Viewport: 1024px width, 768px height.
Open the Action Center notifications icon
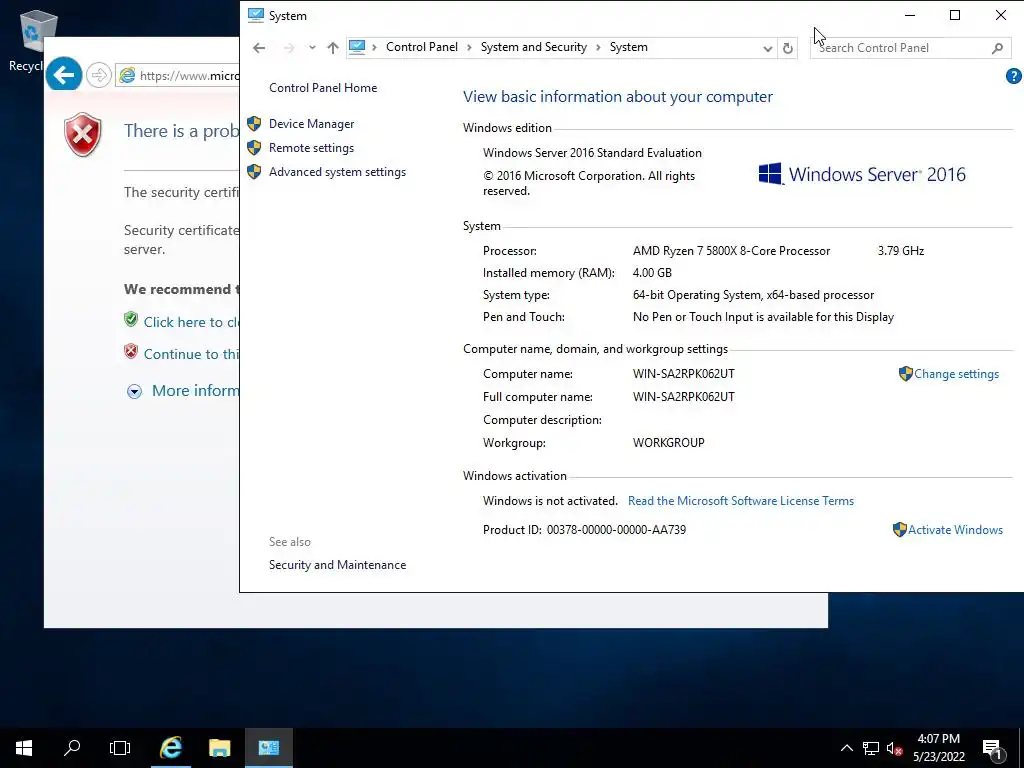tap(993, 748)
